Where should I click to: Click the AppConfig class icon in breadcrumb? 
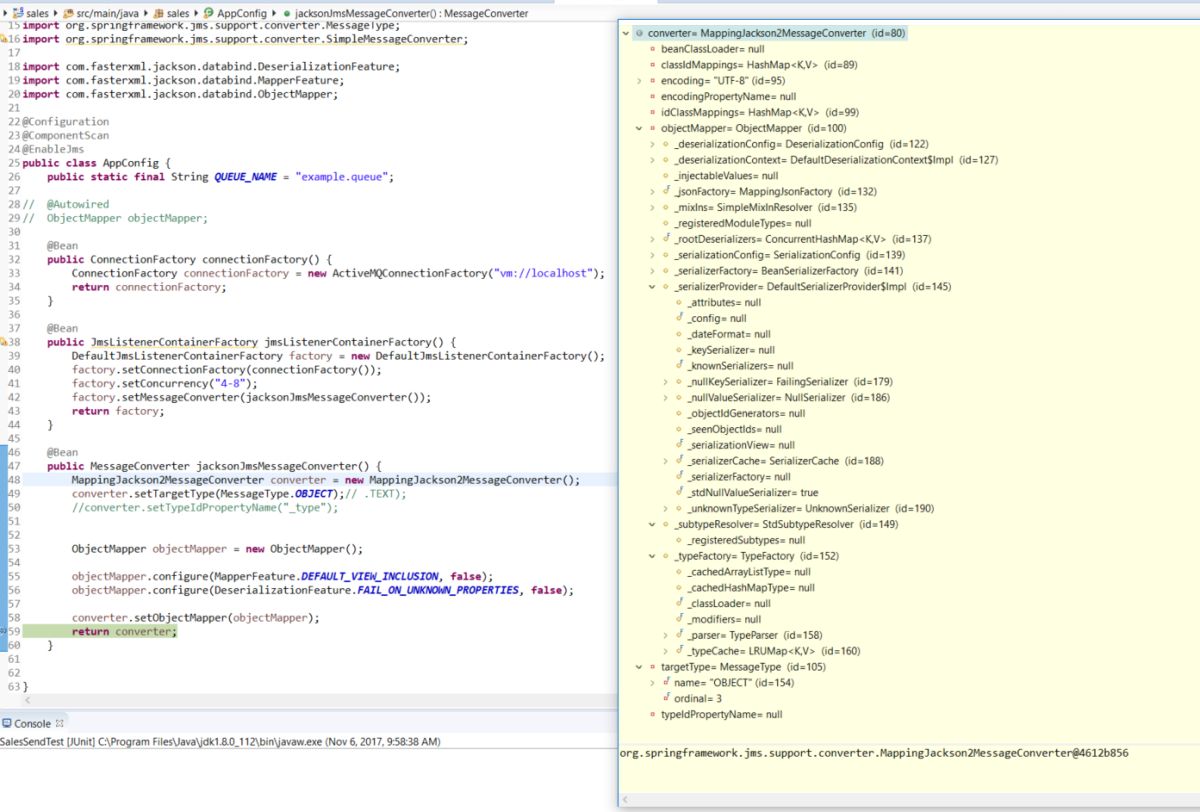(209, 13)
